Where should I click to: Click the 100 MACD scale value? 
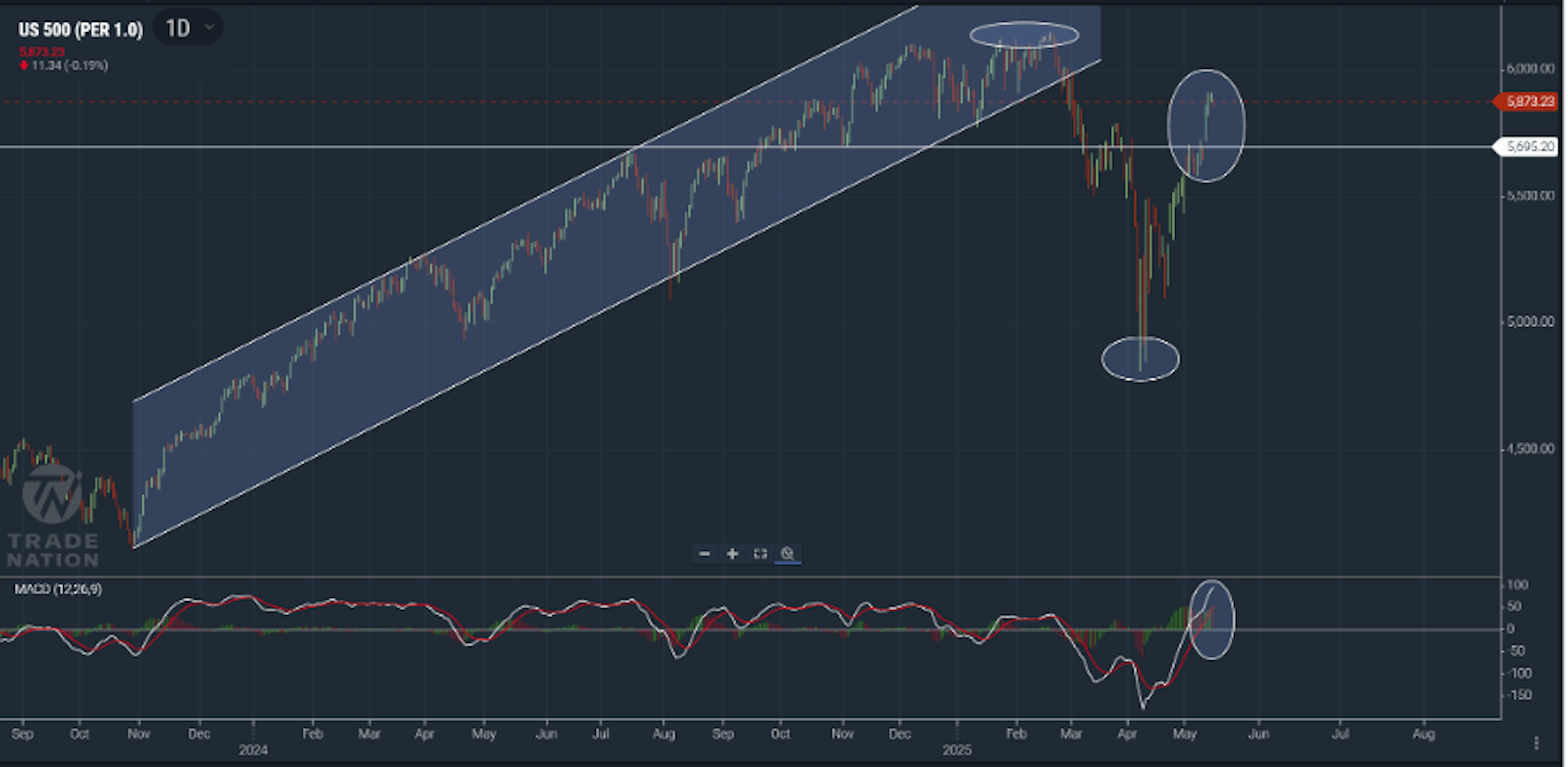pyautogui.click(x=1517, y=585)
